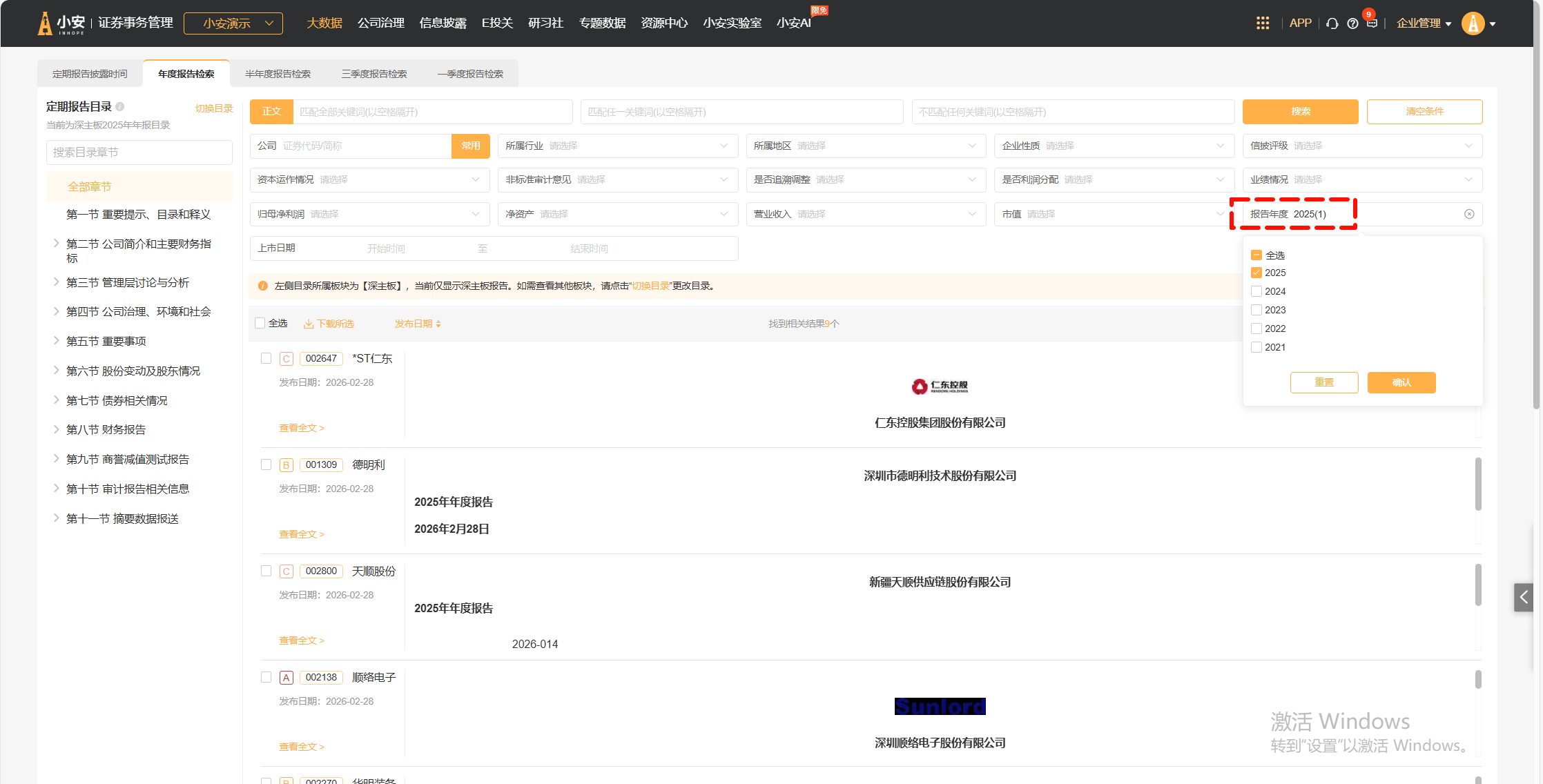Uncheck the 2025 year checkbox
The height and width of the screenshot is (784, 1543).
(x=1256, y=273)
